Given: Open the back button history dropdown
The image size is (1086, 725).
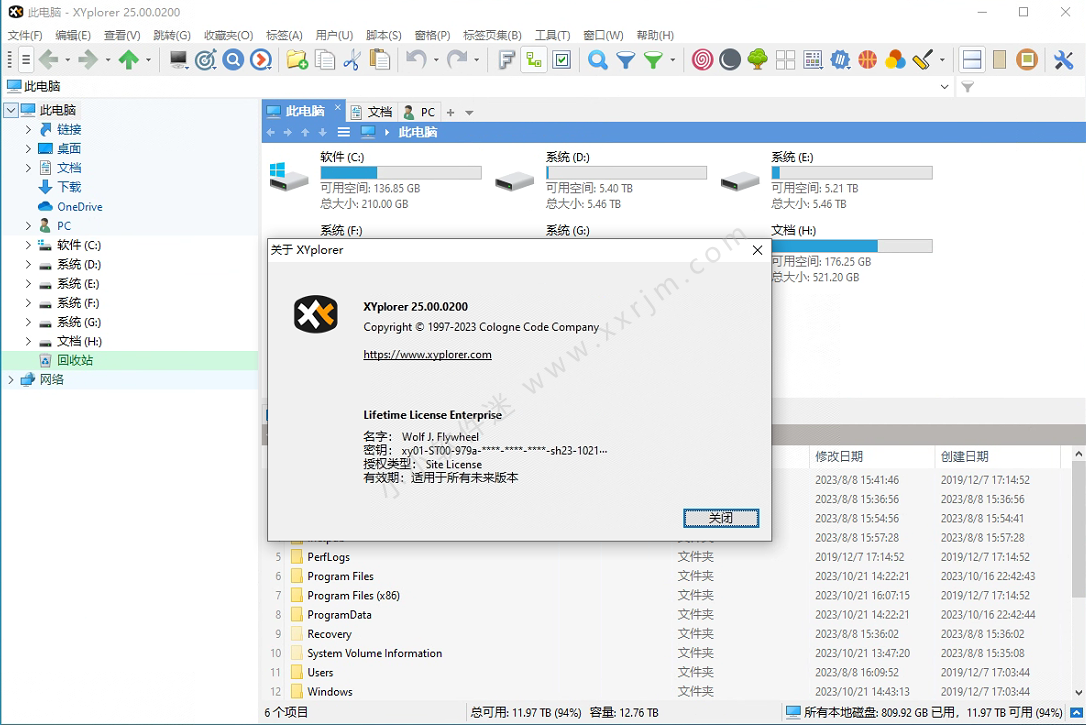Looking at the screenshot, I should (x=68, y=60).
